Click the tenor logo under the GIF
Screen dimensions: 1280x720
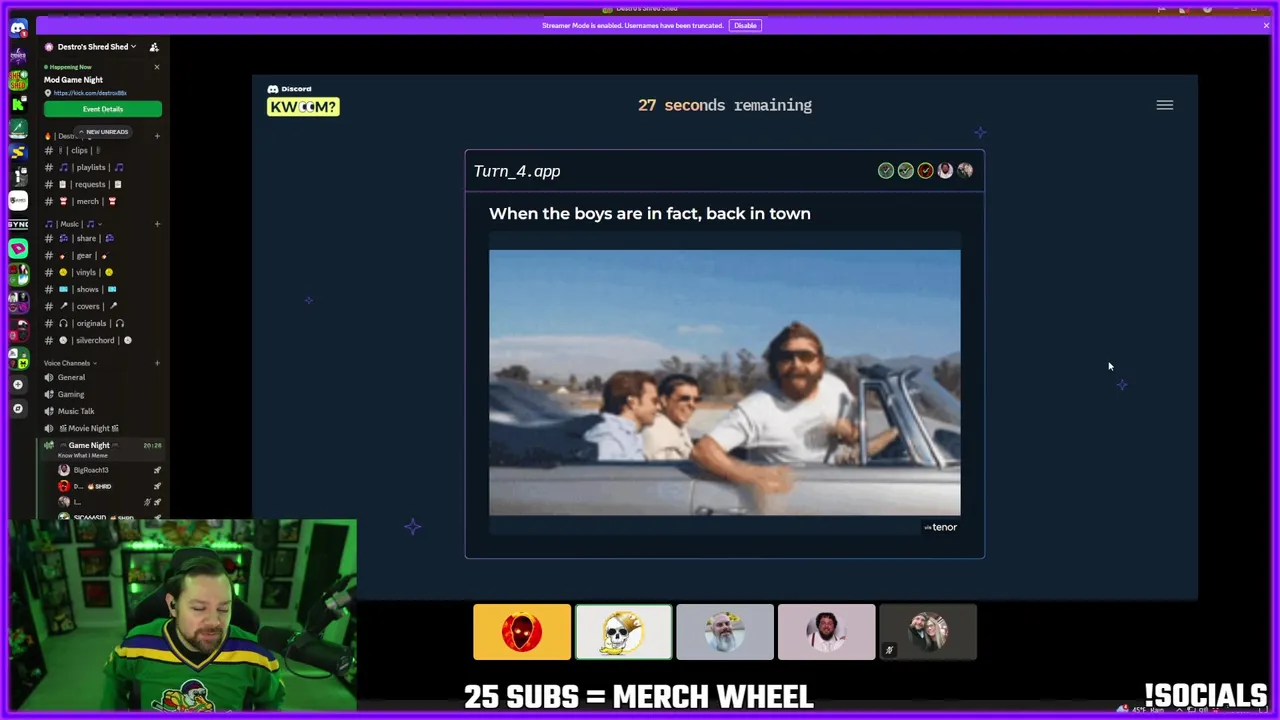941,527
